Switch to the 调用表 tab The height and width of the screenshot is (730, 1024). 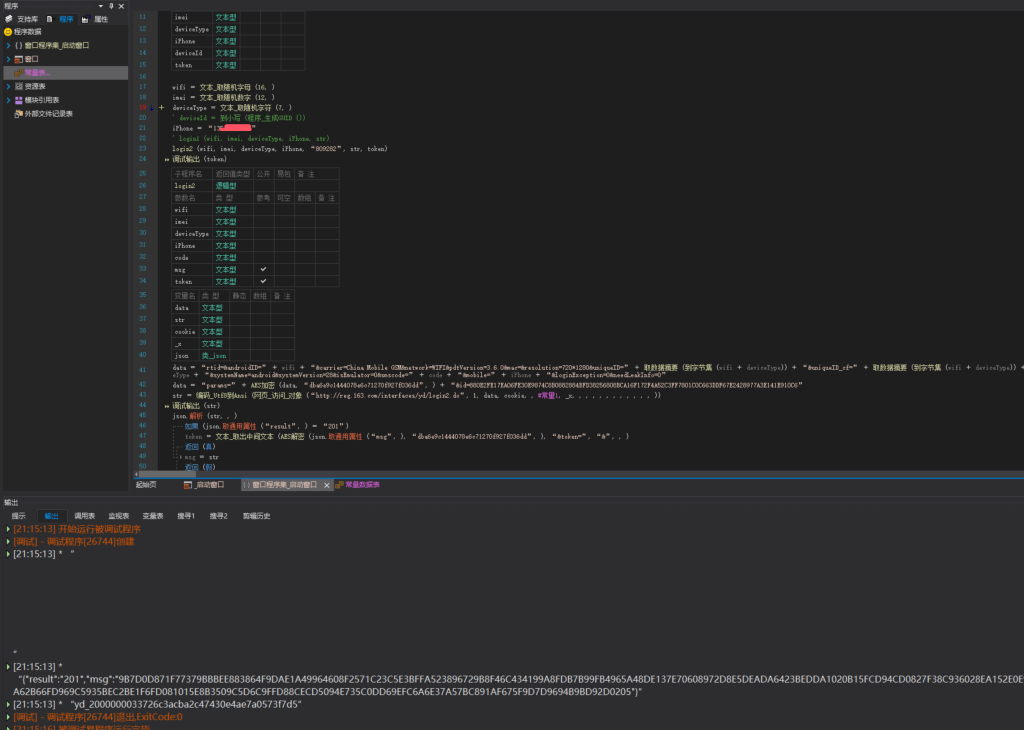84,516
